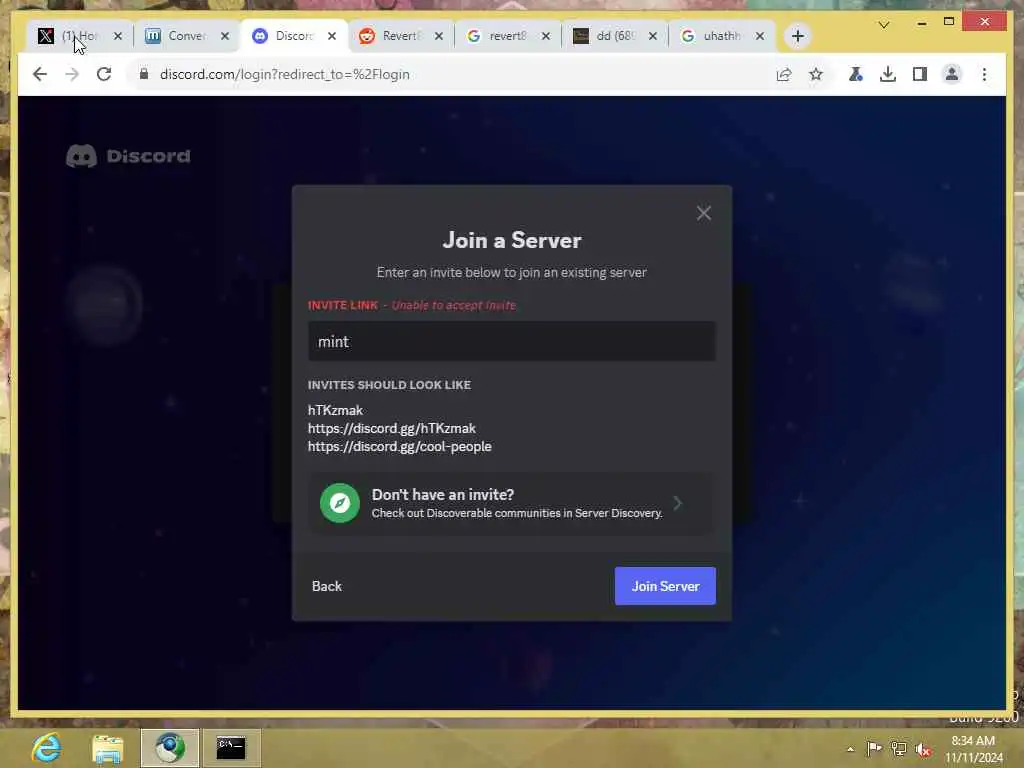The width and height of the screenshot is (1024, 768).
Task: Close the Reddit Revert8 tab
Action: pyautogui.click(x=439, y=36)
